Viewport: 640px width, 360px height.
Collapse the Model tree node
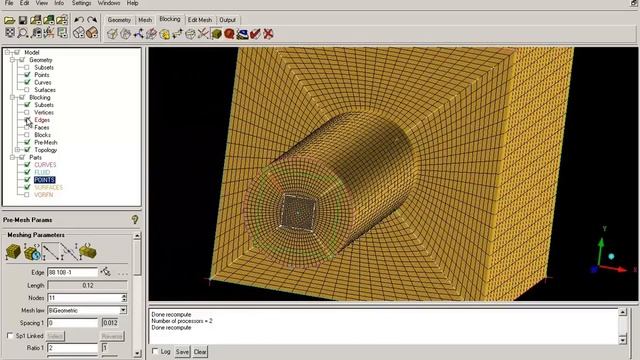(7, 52)
